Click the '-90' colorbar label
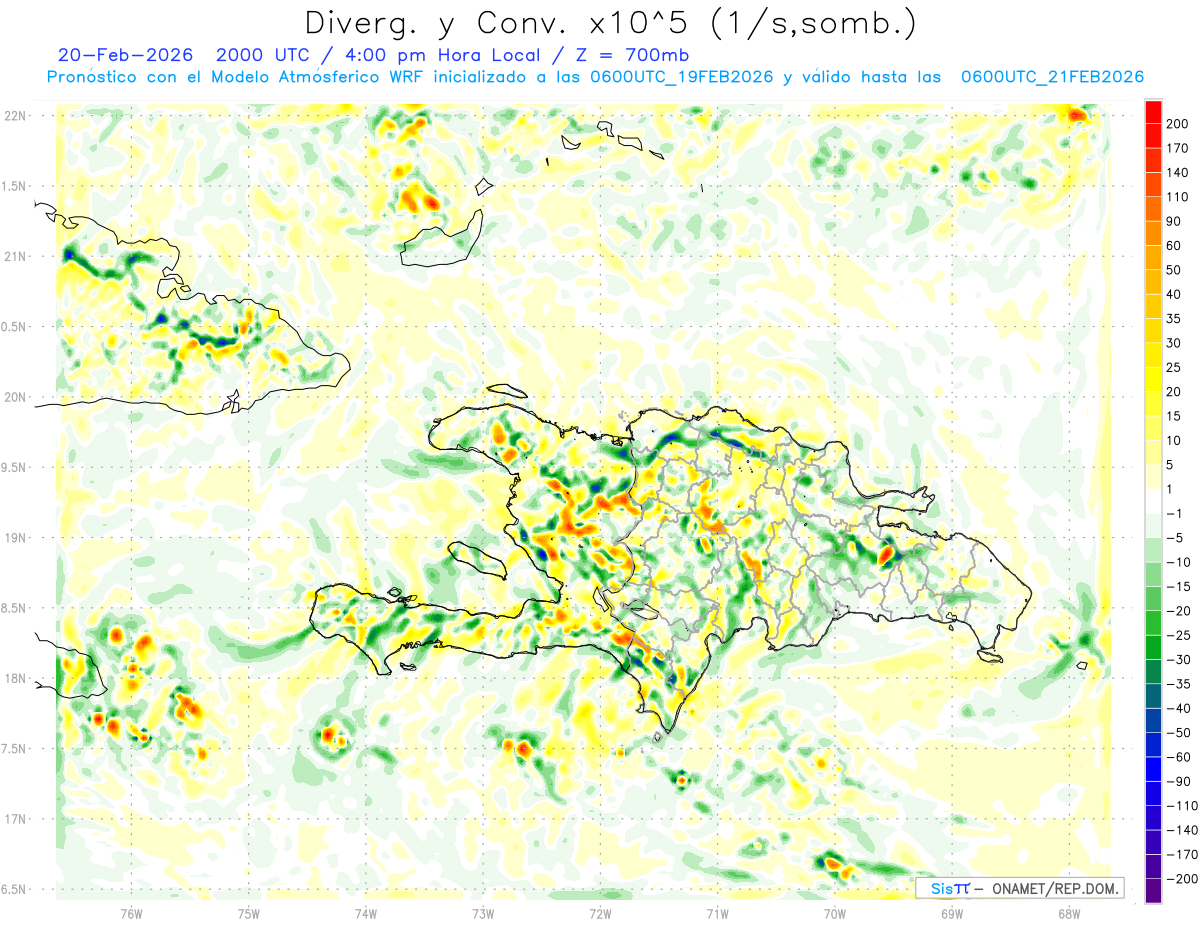The width and height of the screenshot is (1200, 927). pyautogui.click(x=1179, y=782)
